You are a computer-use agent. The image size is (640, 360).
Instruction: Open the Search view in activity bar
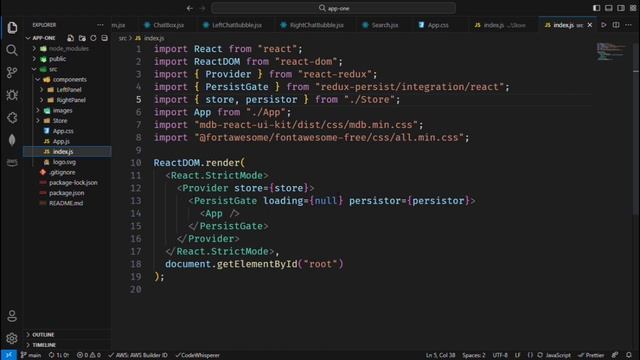pyautogui.click(x=12, y=50)
